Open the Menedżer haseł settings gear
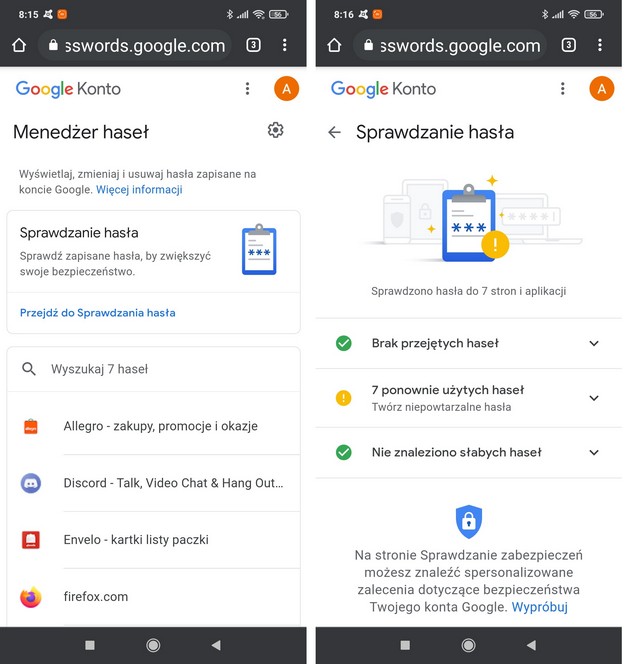 [x=276, y=130]
